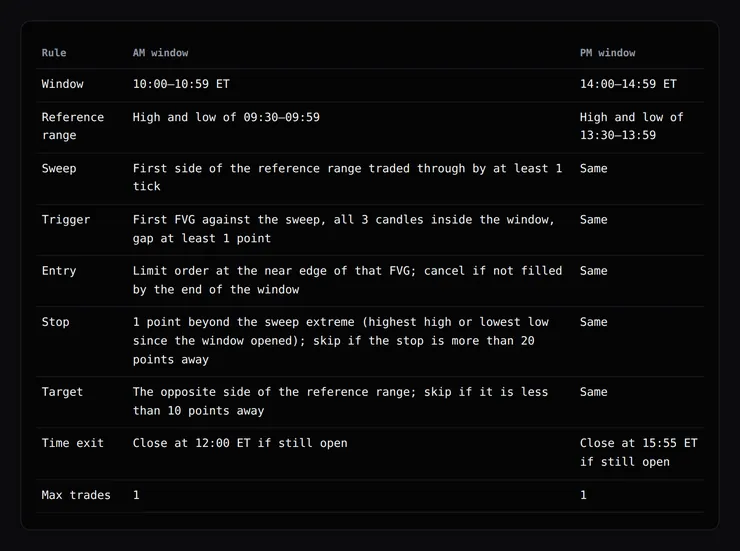
Task: Click 'Close at 12:00 ET if still open'
Action: pos(240,443)
